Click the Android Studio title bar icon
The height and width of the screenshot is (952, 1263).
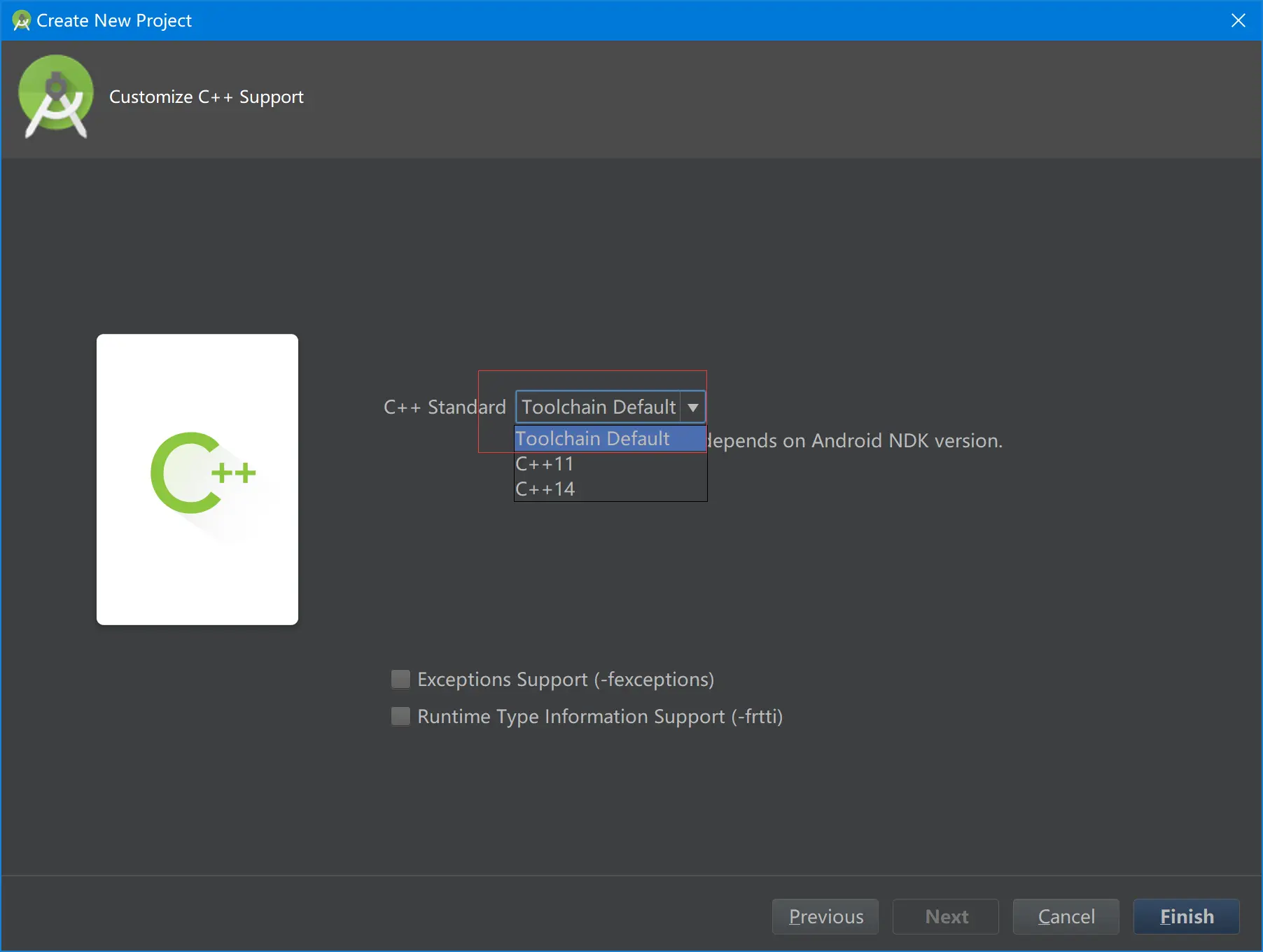(x=22, y=21)
